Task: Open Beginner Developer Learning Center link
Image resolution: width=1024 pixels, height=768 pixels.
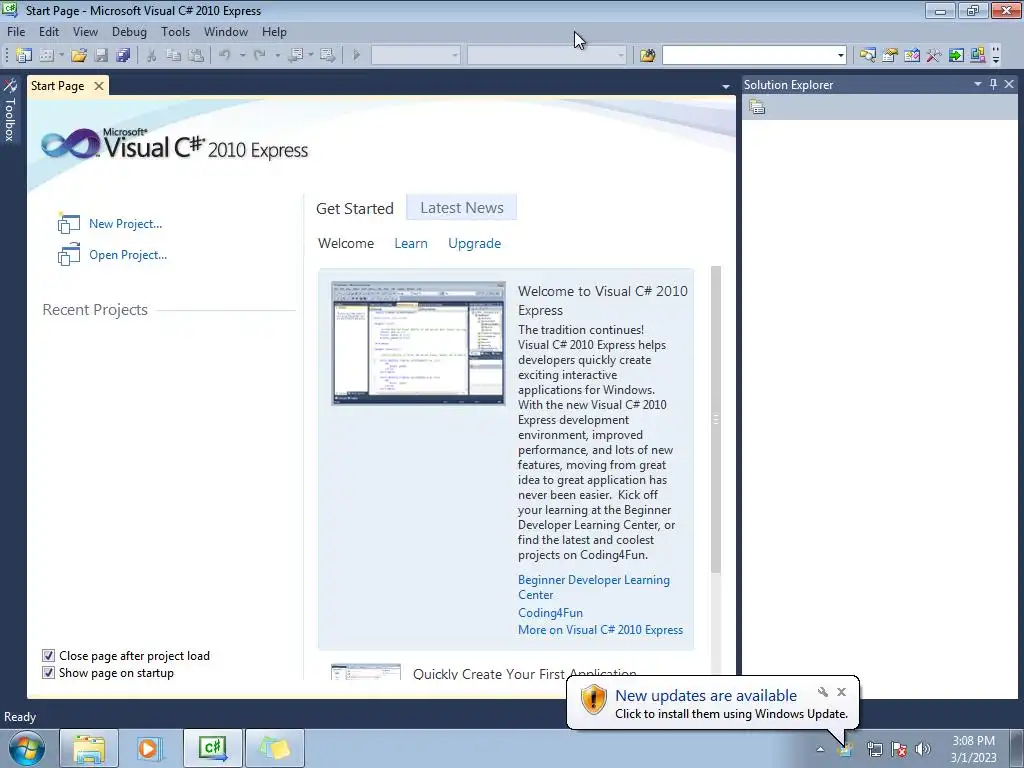Action: tap(594, 587)
